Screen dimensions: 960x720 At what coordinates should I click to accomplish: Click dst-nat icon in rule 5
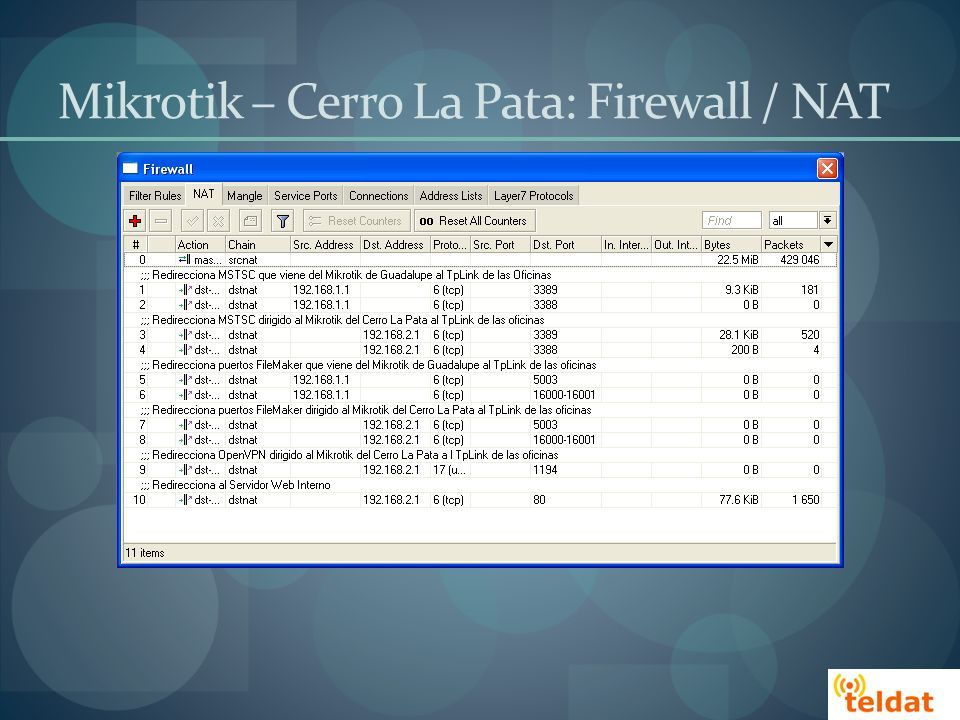pyautogui.click(x=185, y=380)
